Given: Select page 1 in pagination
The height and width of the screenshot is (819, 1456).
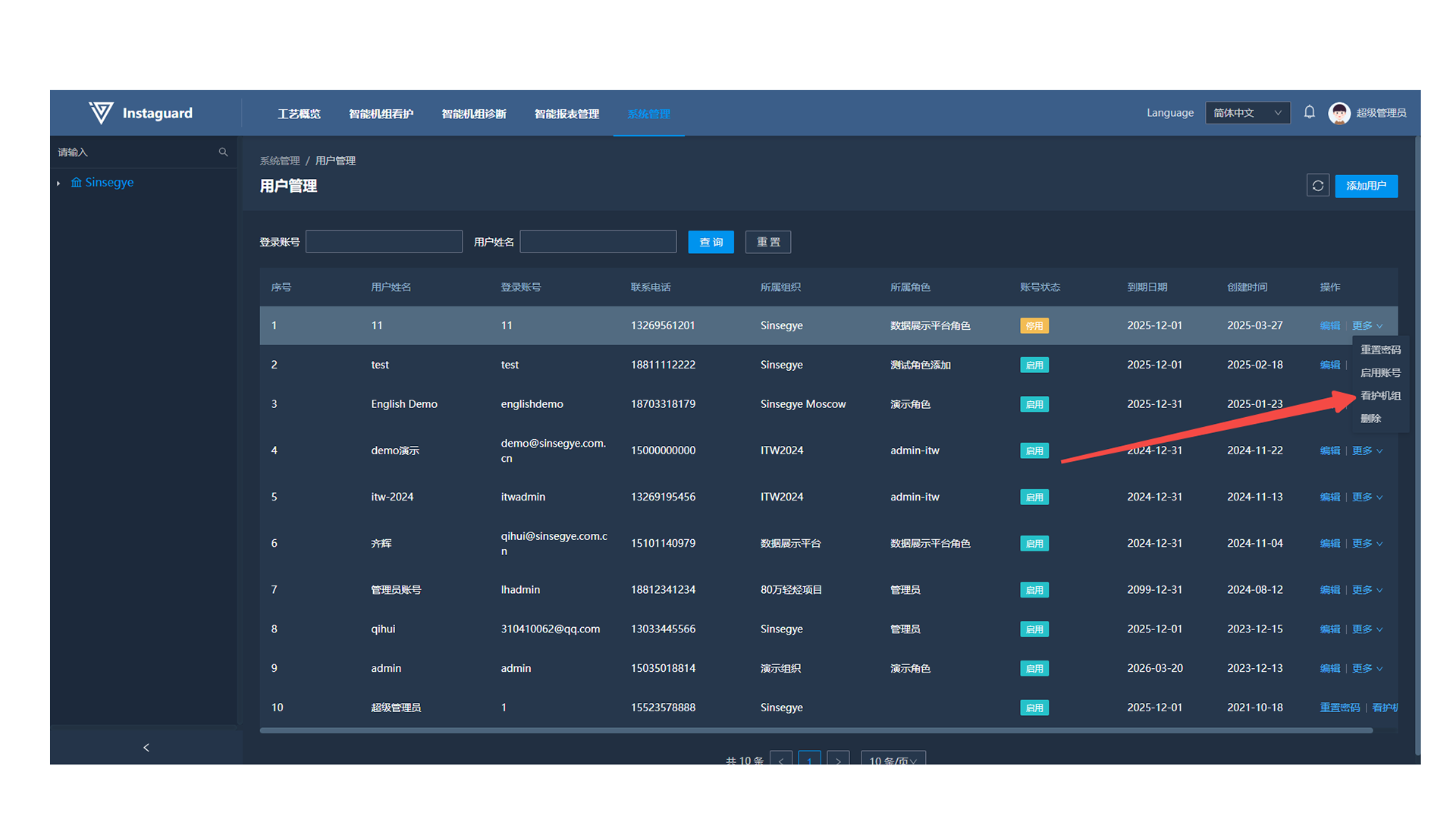Looking at the screenshot, I should pos(810,758).
